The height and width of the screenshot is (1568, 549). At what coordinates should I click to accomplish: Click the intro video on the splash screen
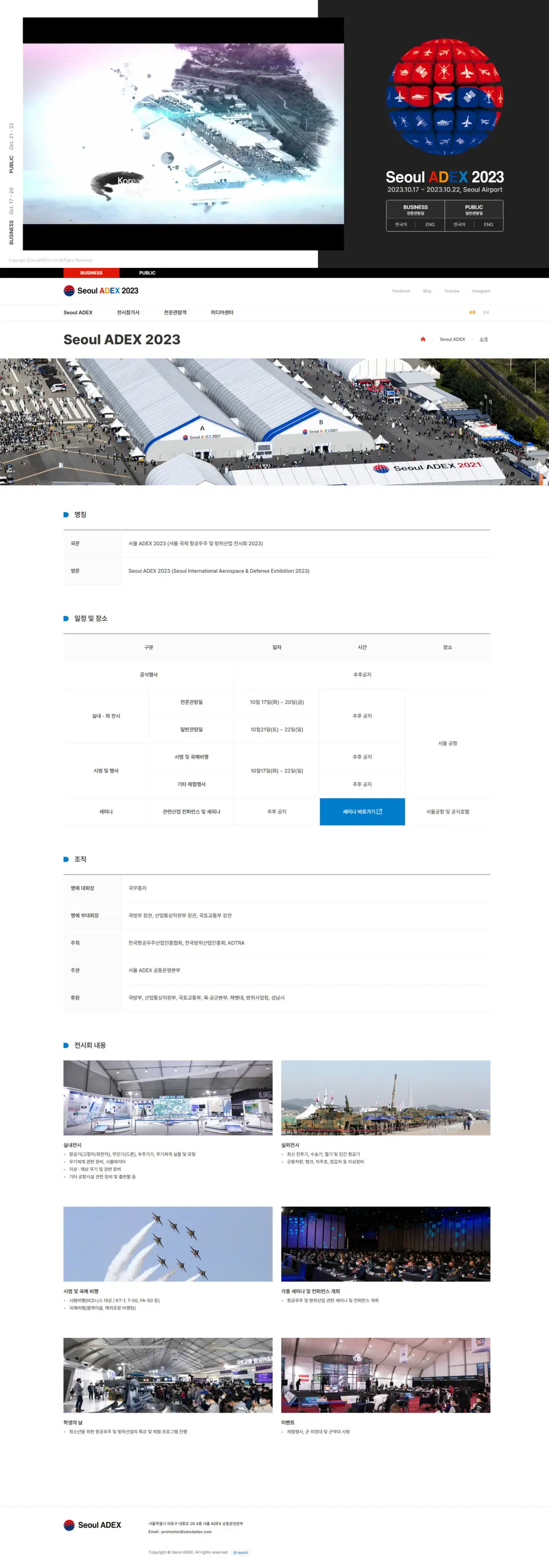[183, 134]
